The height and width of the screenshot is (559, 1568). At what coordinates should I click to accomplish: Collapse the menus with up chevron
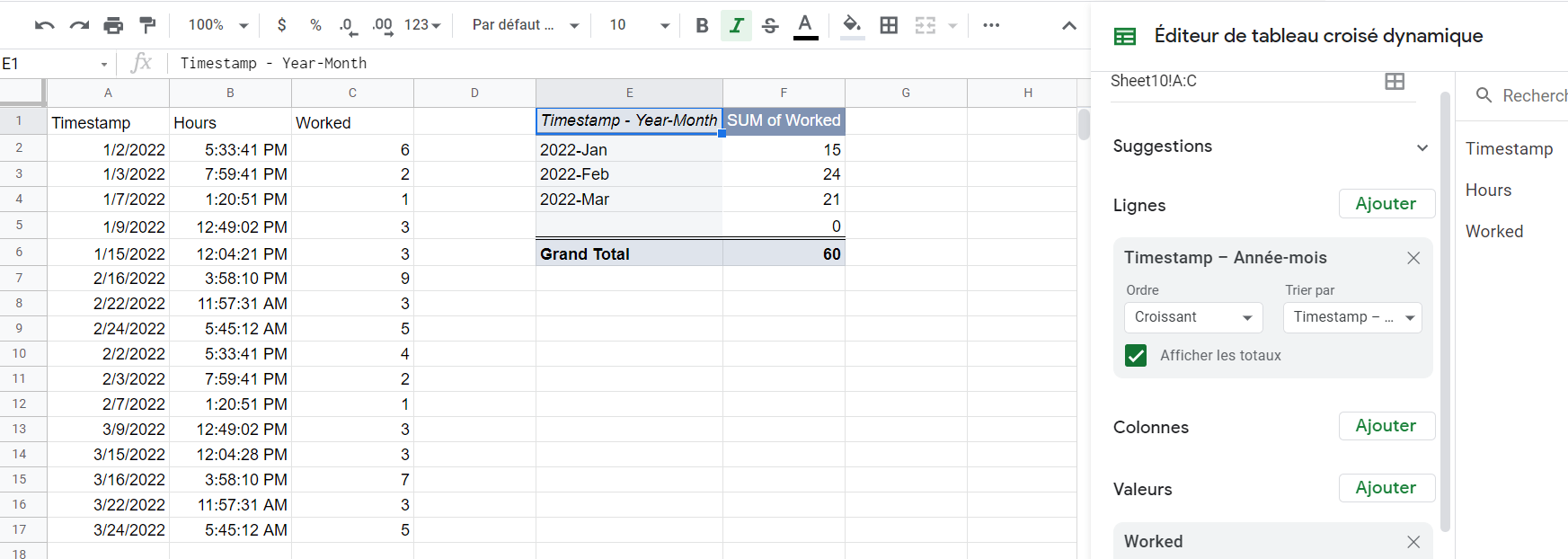1069,25
